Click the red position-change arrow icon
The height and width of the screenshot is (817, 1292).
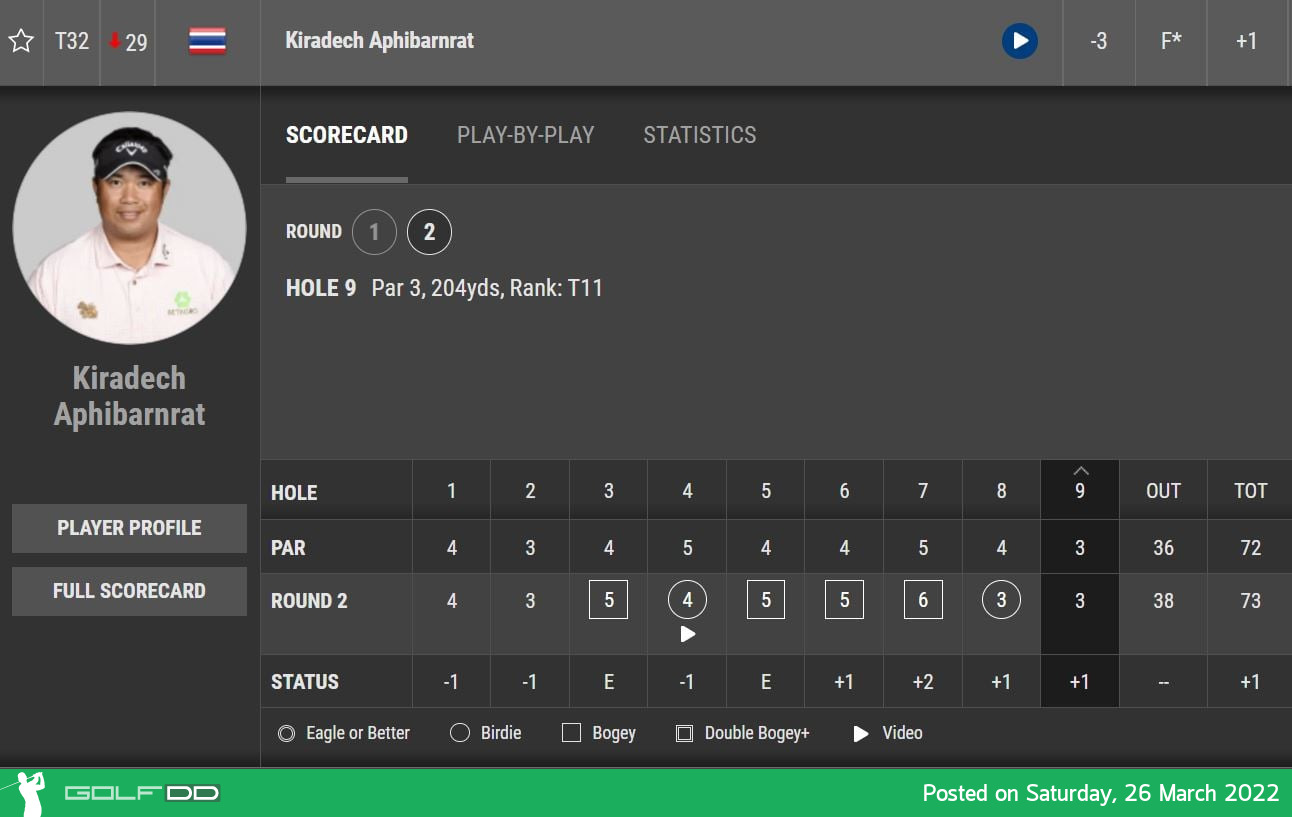pyautogui.click(x=115, y=41)
